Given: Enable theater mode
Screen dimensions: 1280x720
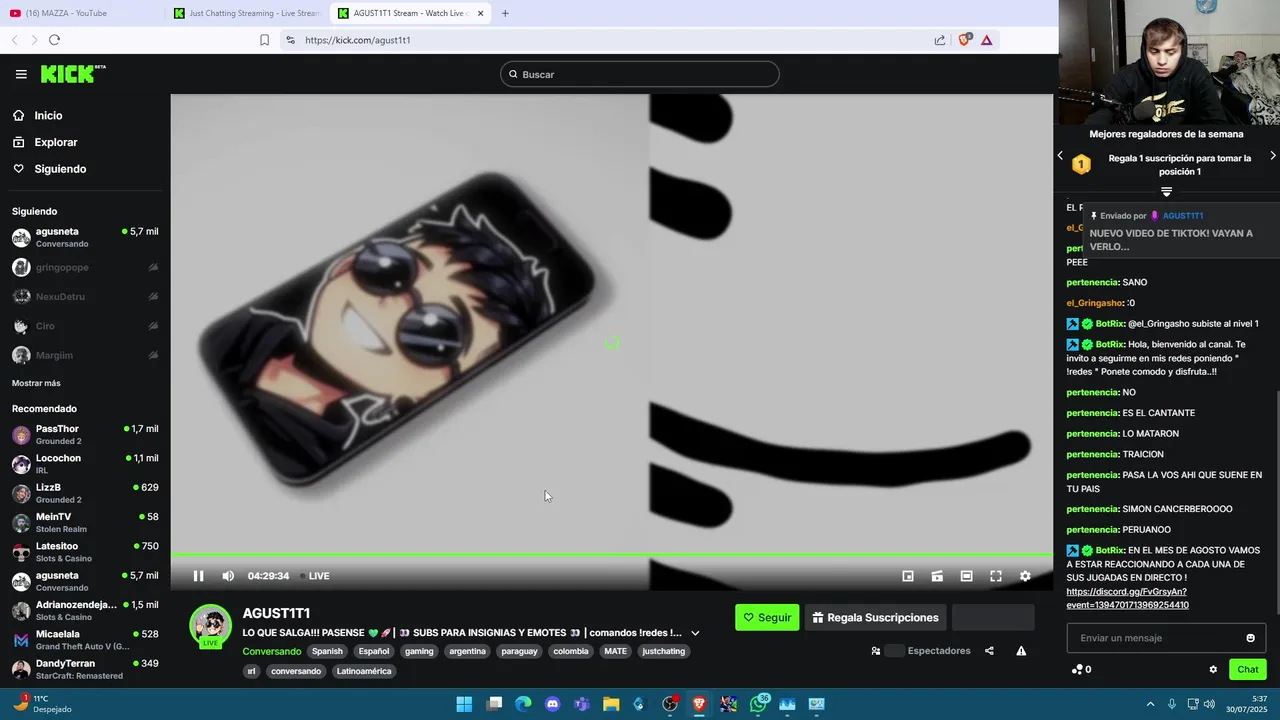Looking at the screenshot, I should pos(966,576).
